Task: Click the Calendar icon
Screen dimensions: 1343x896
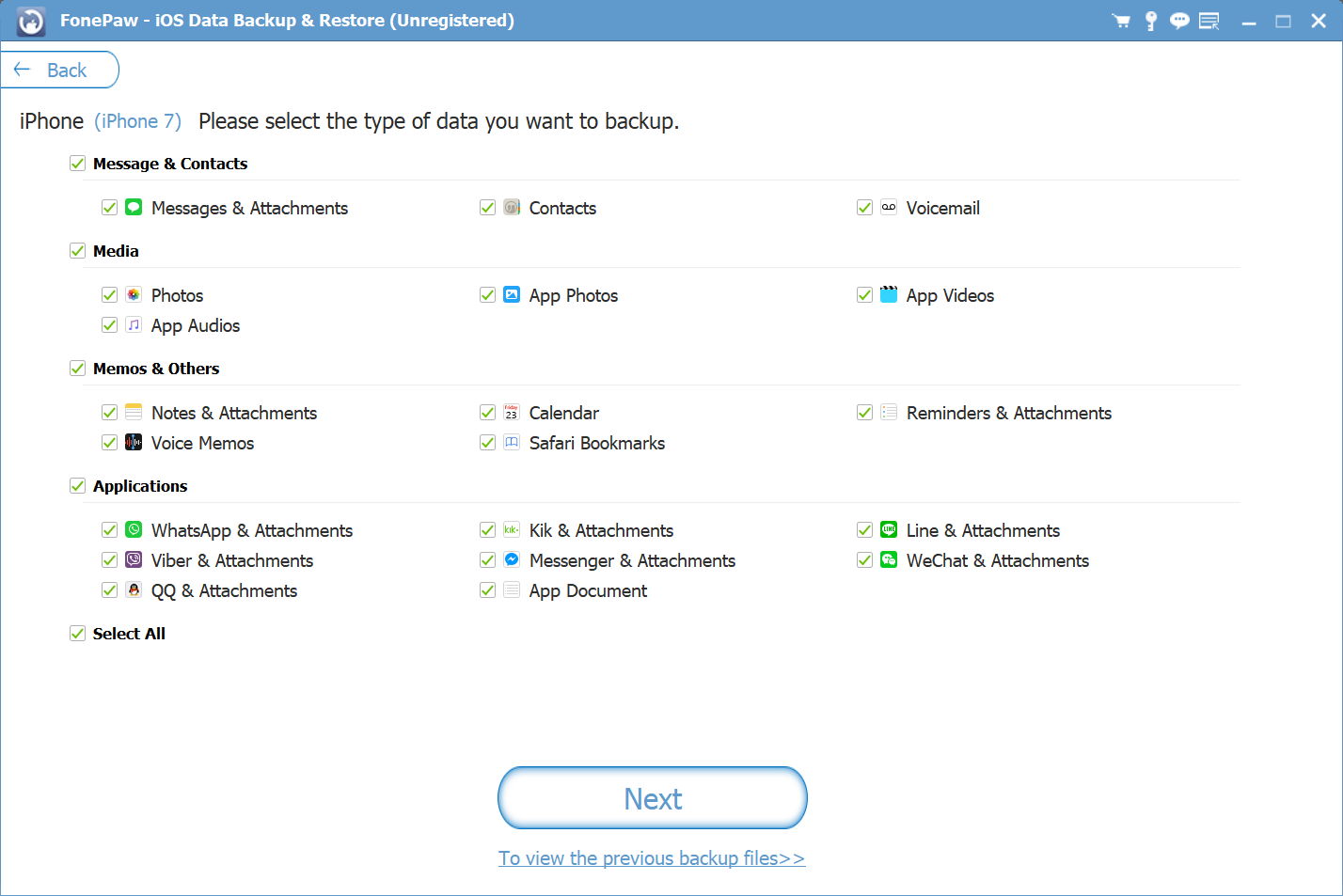Action: [512, 412]
